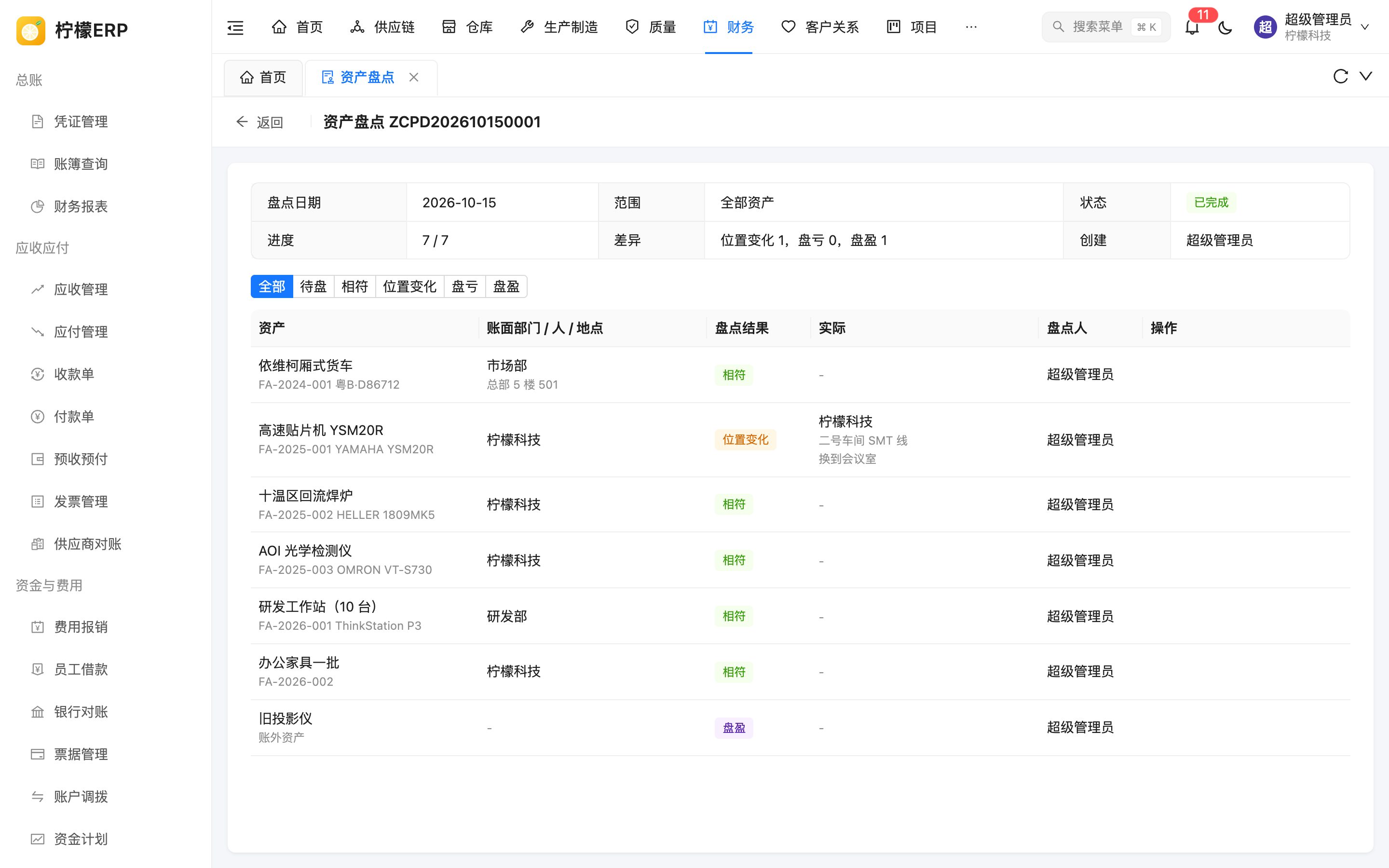Screen dimensions: 1389x868
Task: Filter by 盘亏 results
Action: coord(465,286)
